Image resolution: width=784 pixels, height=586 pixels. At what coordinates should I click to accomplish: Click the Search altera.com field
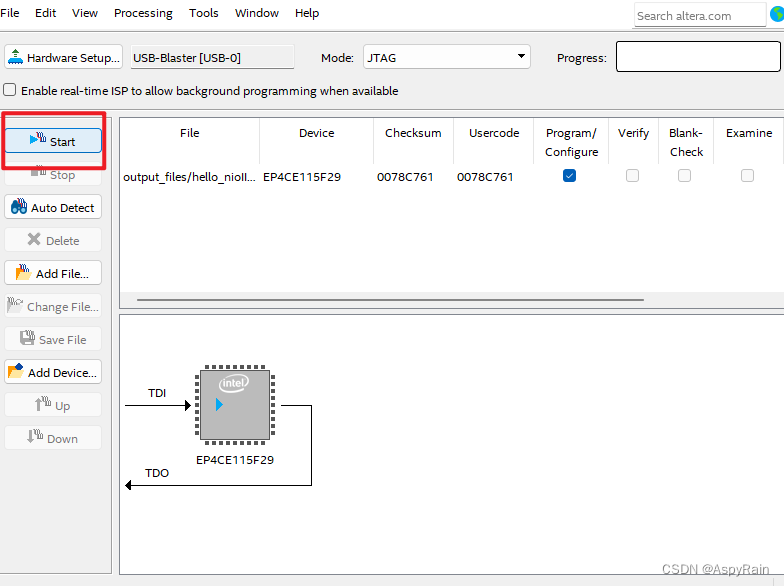point(700,16)
